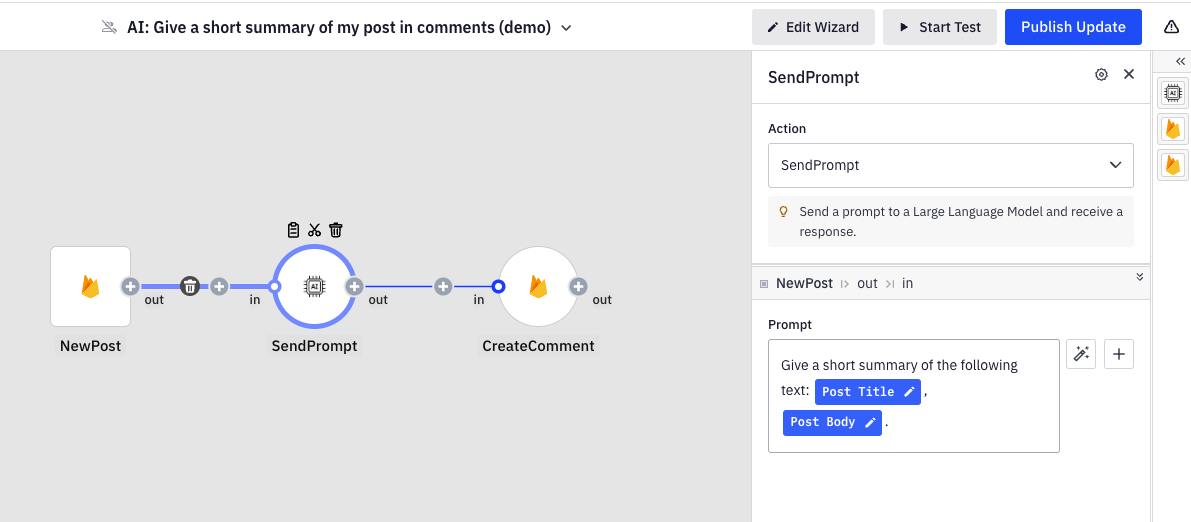Viewport: 1191px width, 522px height.
Task: Open the Action dropdown showing SendPrompt
Action: click(950, 165)
